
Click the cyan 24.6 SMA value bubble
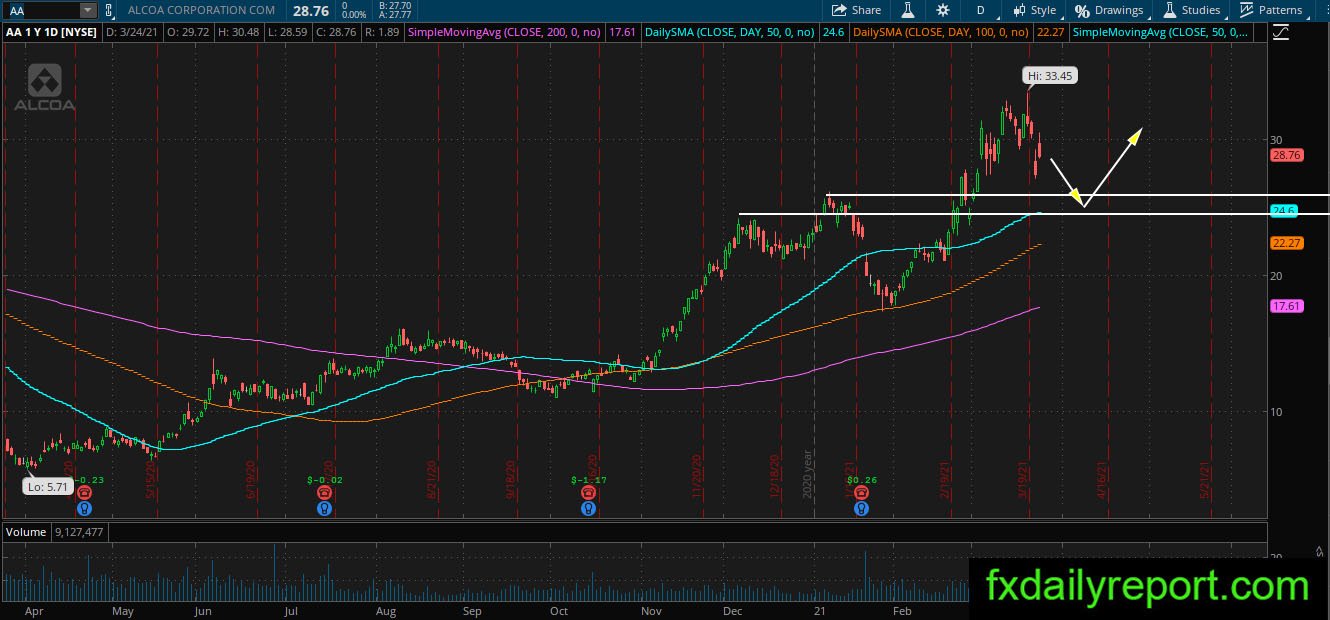pos(1283,211)
